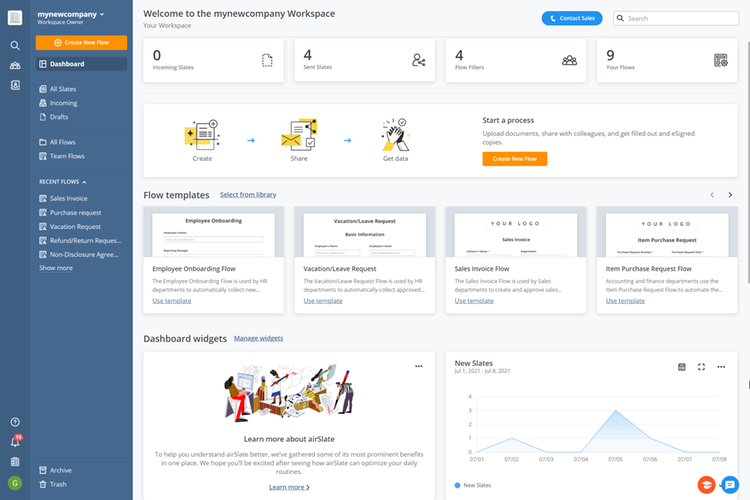Image resolution: width=750 pixels, height=500 pixels.
Task: Open notifications bell with 15 badge
Action: (15, 441)
